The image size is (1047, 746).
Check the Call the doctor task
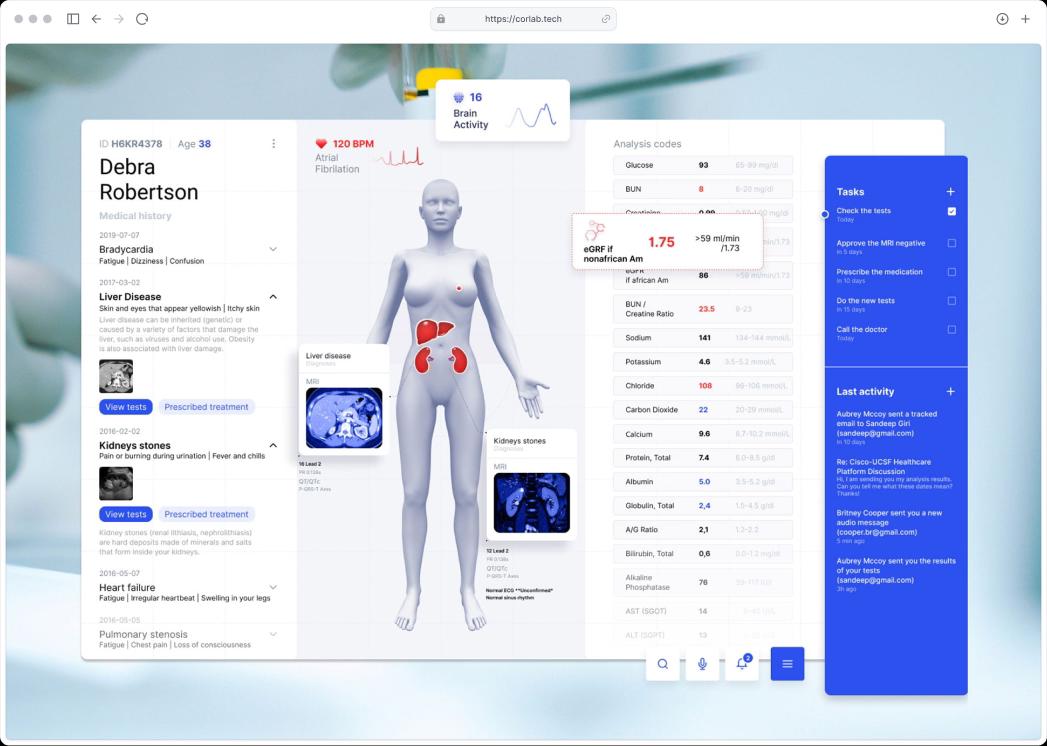click(x=952, y=329)
